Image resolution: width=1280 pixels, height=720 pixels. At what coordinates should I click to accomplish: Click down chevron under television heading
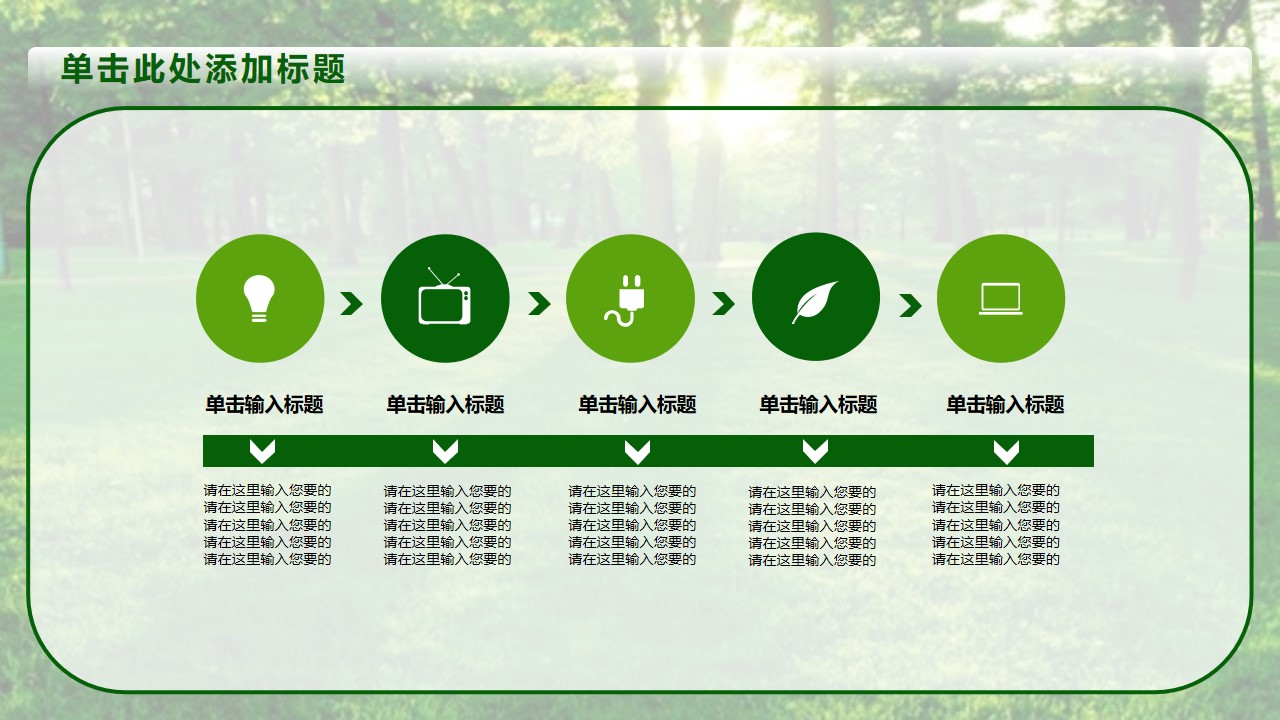[445, 451]
